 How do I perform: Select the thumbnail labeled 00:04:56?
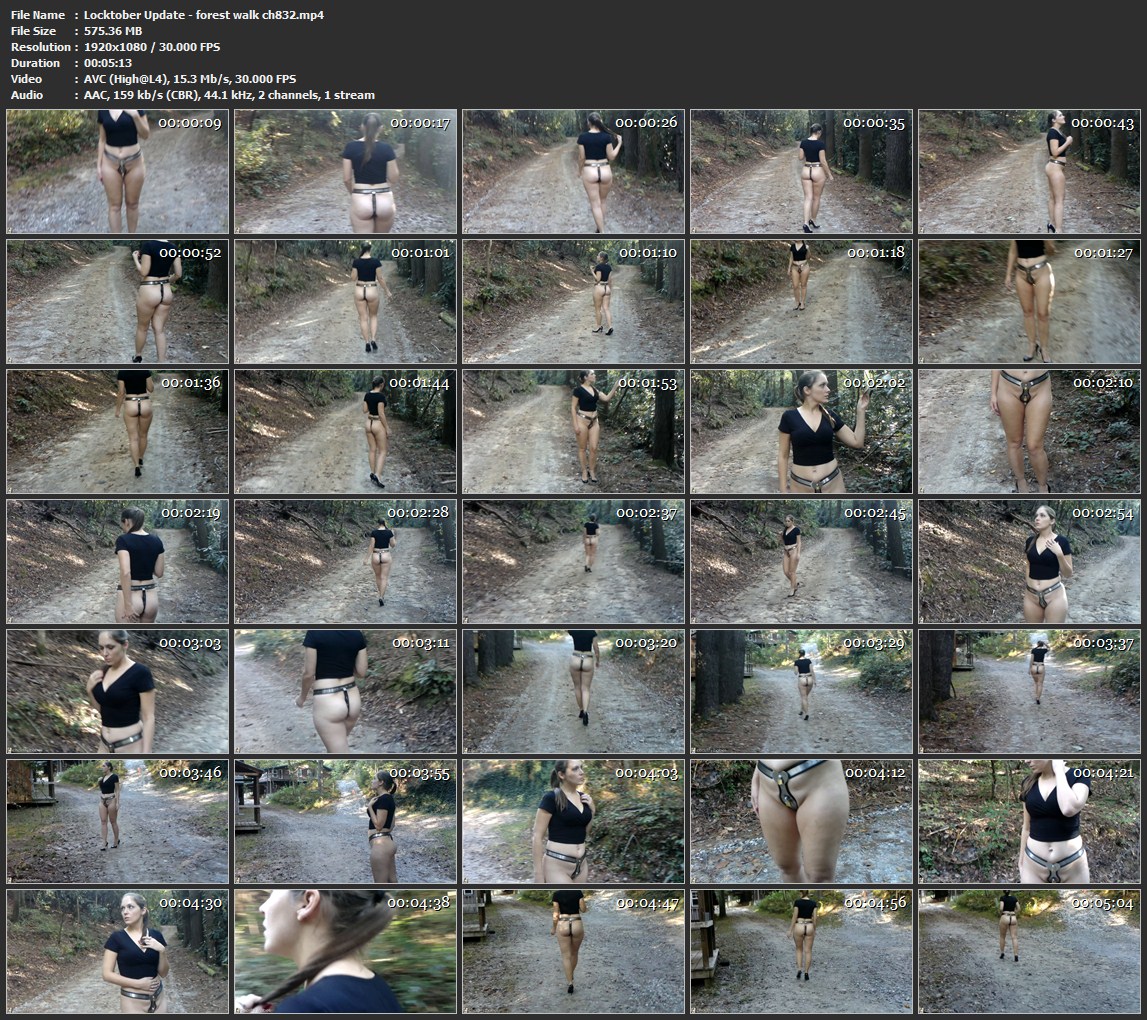(802, 952)
